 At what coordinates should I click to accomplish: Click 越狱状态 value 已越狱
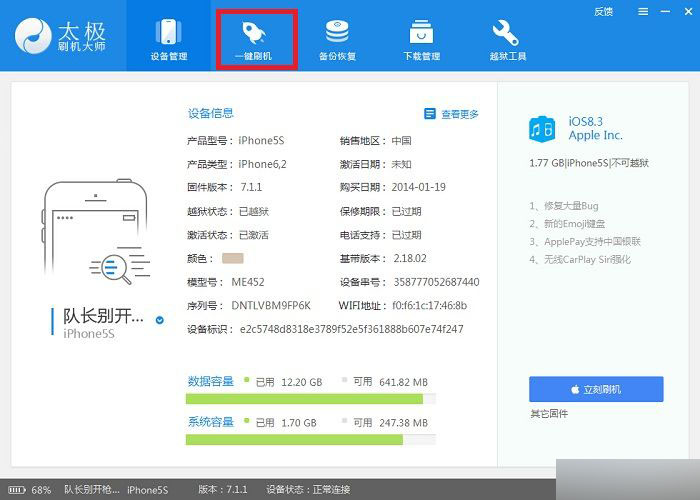coord(254,211)
